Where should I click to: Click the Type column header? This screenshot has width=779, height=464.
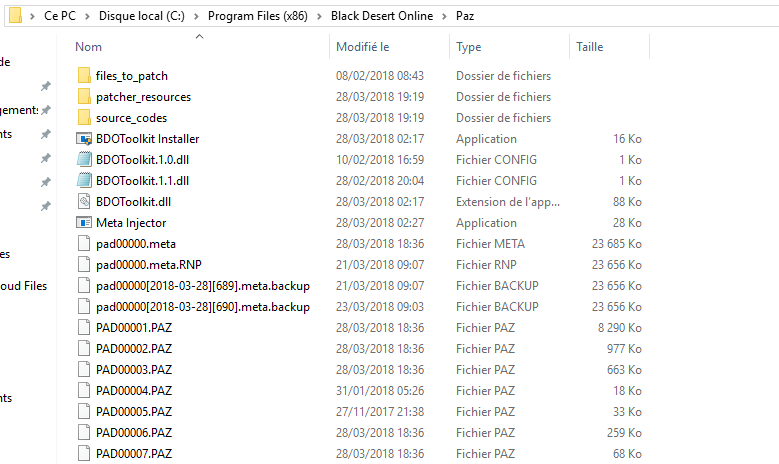pos(469,47)
